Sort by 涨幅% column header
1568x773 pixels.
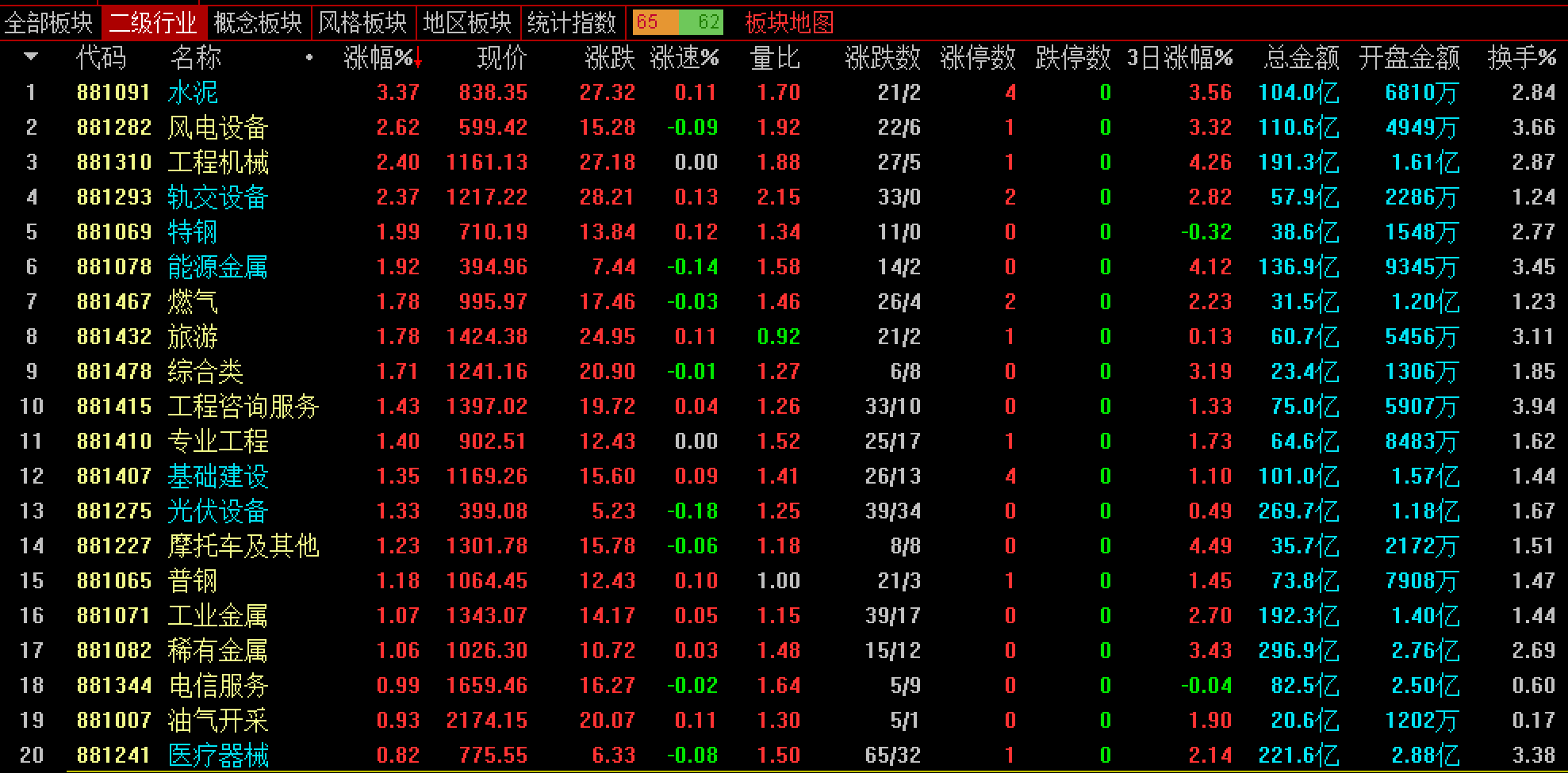pyautogui.click(x=382, y=58)
